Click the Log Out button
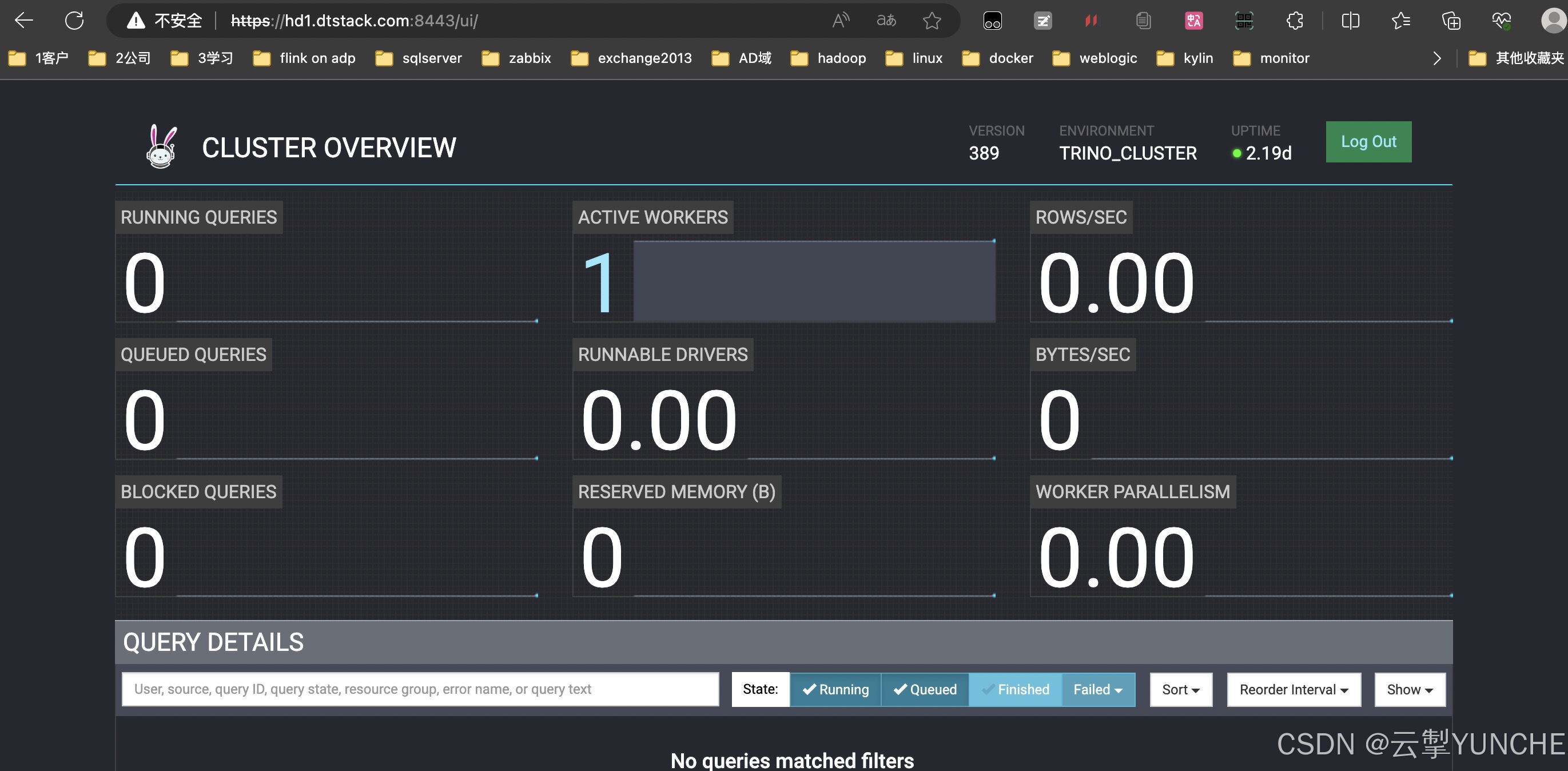1568x771 pixels. point(1368,141)
